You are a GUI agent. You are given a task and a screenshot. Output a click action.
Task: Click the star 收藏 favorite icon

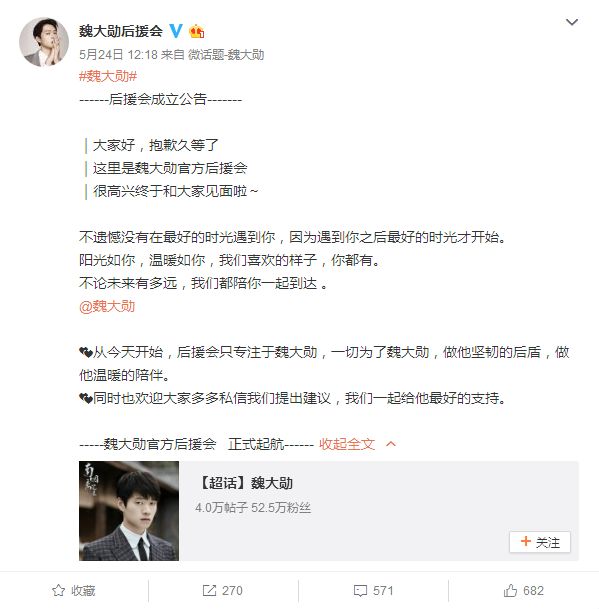click(58, 590)
